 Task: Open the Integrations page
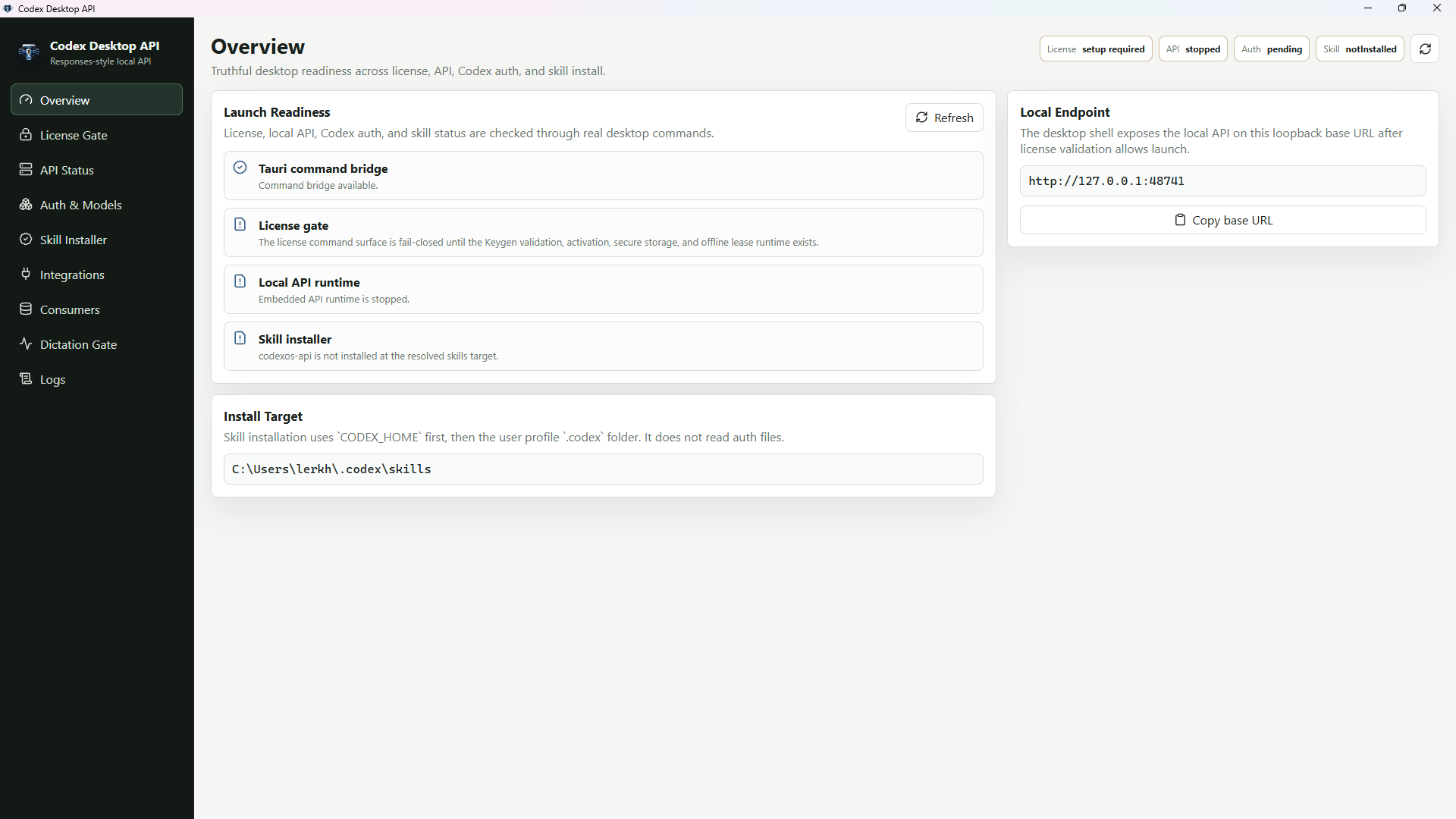tap(96, 275)
